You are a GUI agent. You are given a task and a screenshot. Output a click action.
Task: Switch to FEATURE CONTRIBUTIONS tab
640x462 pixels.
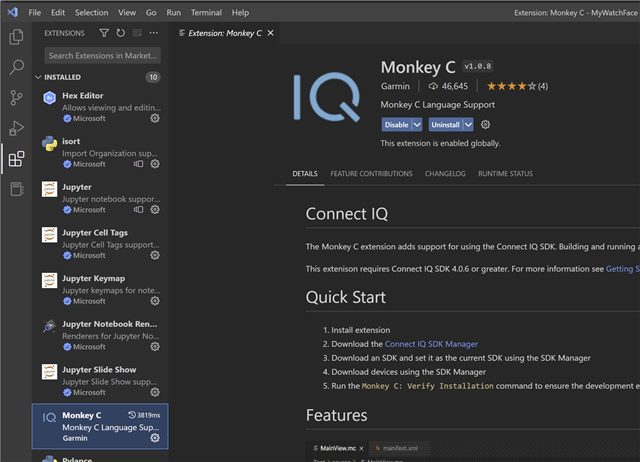click(371, 174)
